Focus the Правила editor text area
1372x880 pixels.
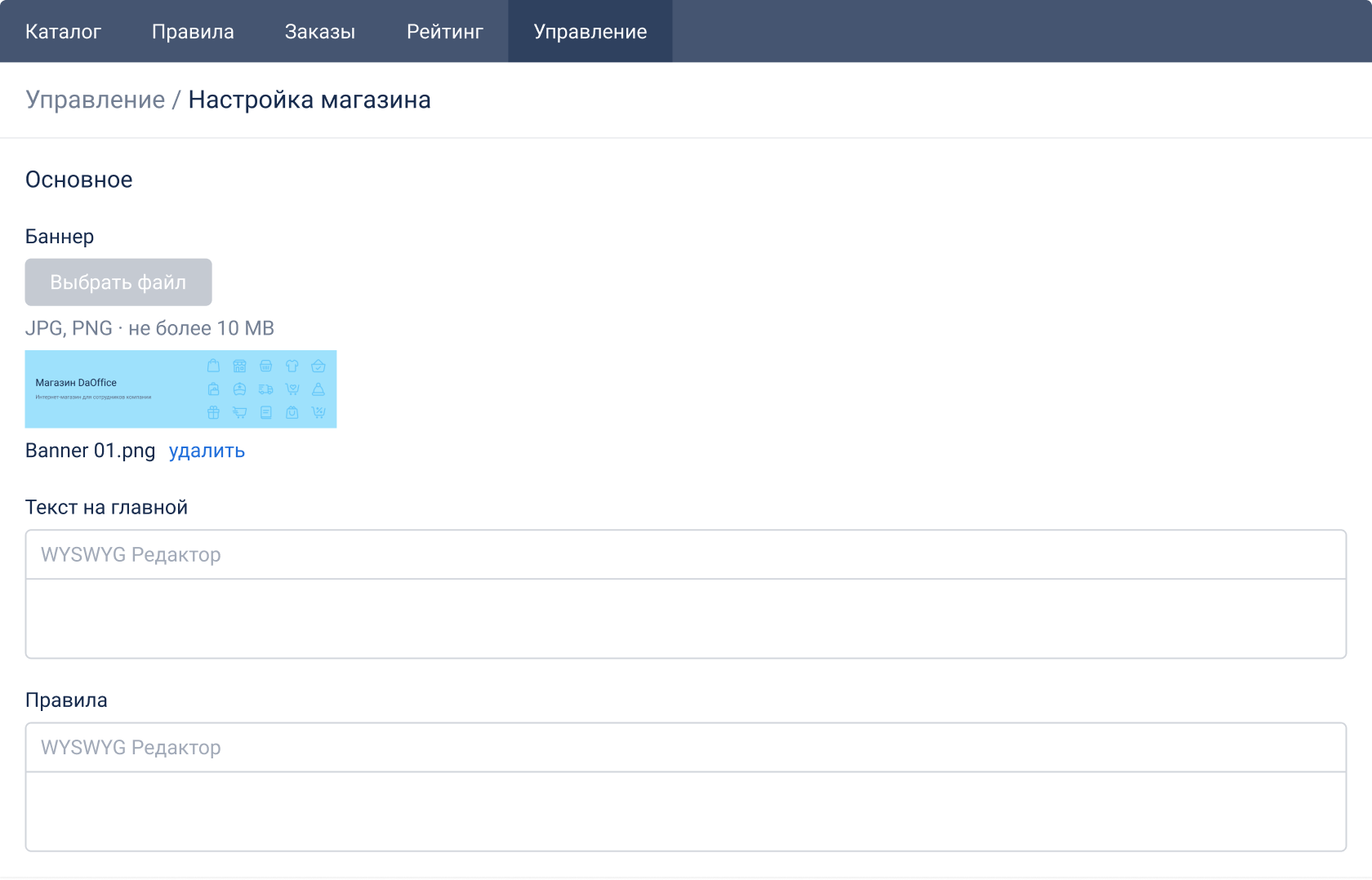[x=686, y=811]
